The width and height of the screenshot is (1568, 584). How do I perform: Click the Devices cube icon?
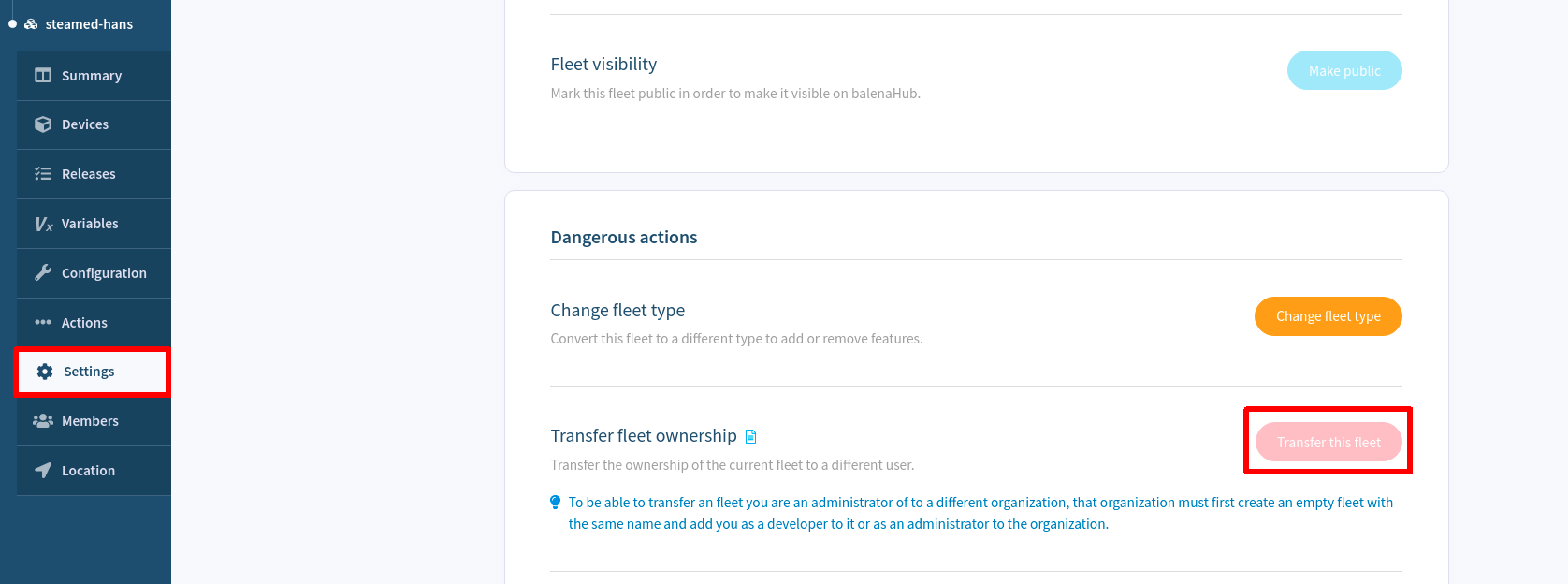pyautogui.click(x=43, y=124)
